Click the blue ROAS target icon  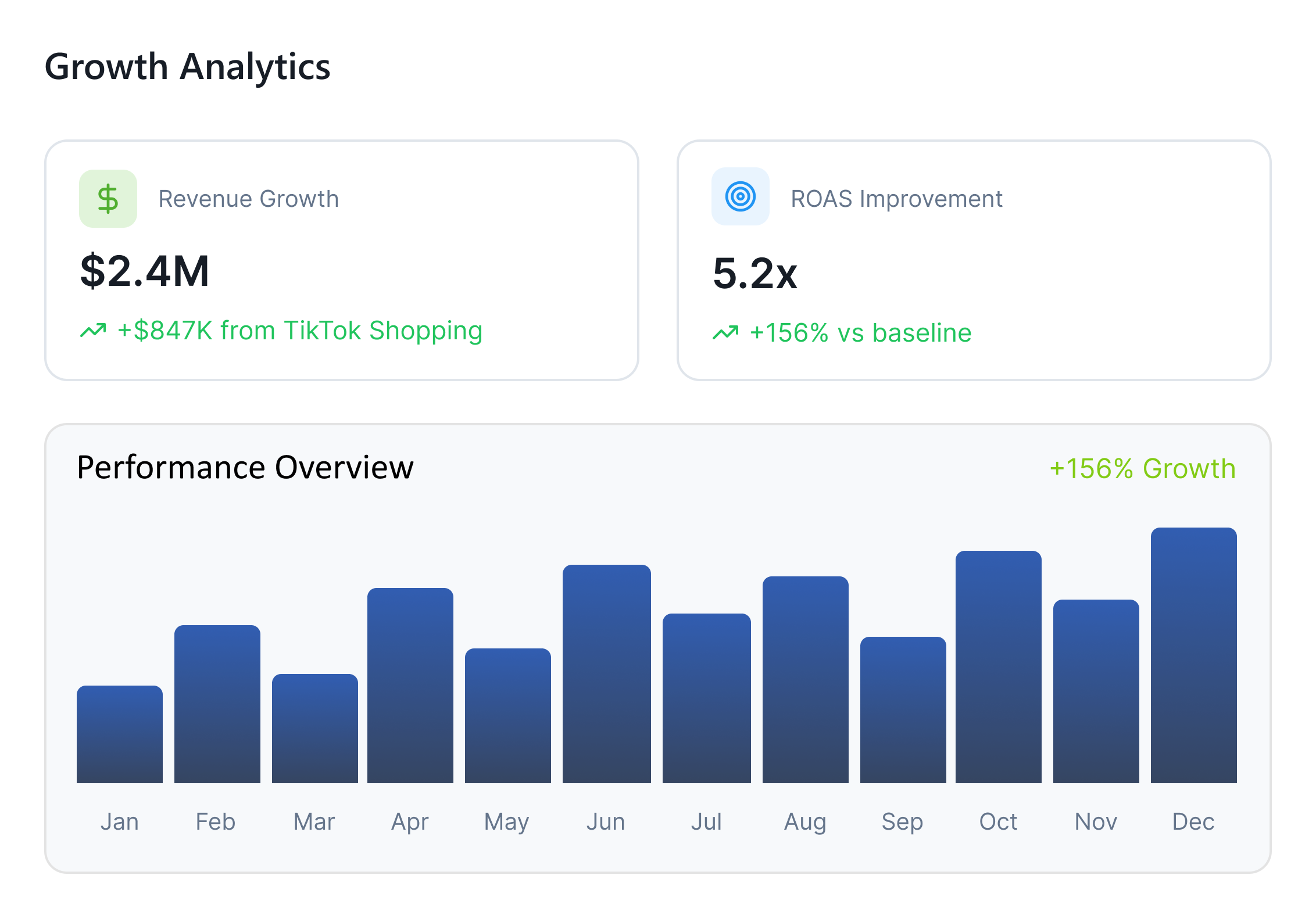[740, 196]
